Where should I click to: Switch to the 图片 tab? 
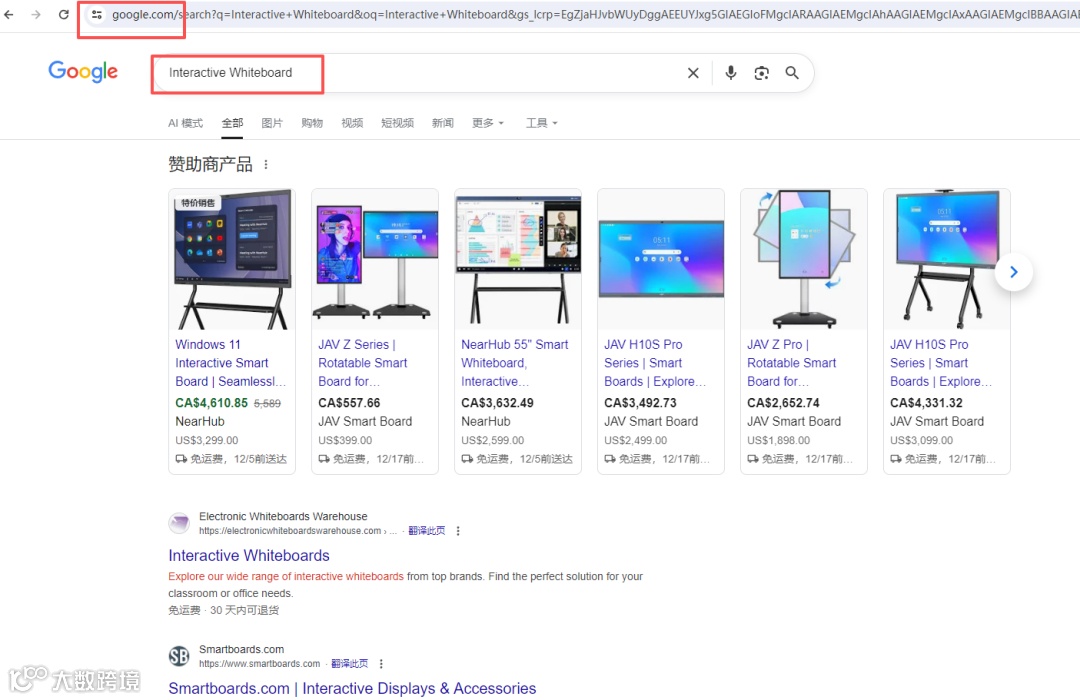(272, 123)
